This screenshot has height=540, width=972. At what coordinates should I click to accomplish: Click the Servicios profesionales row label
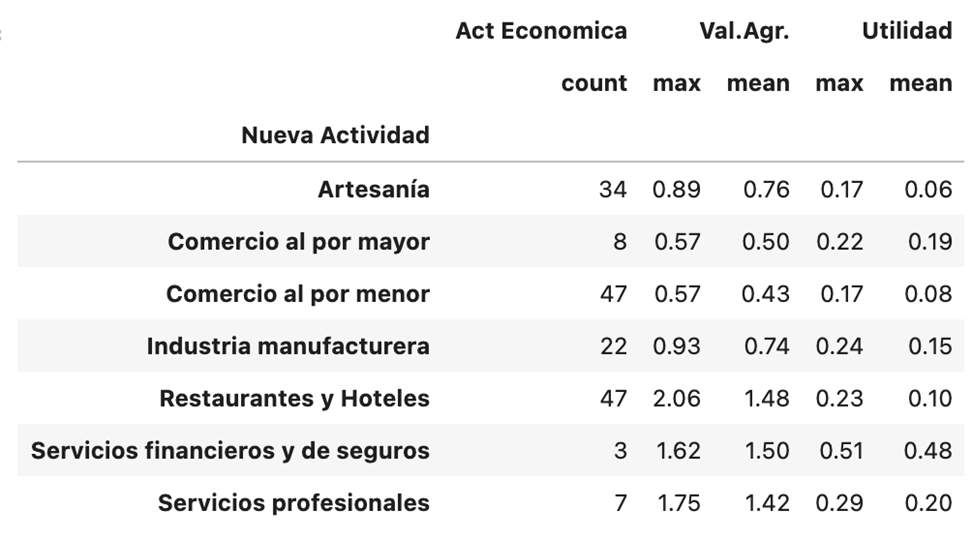[293, 503]
